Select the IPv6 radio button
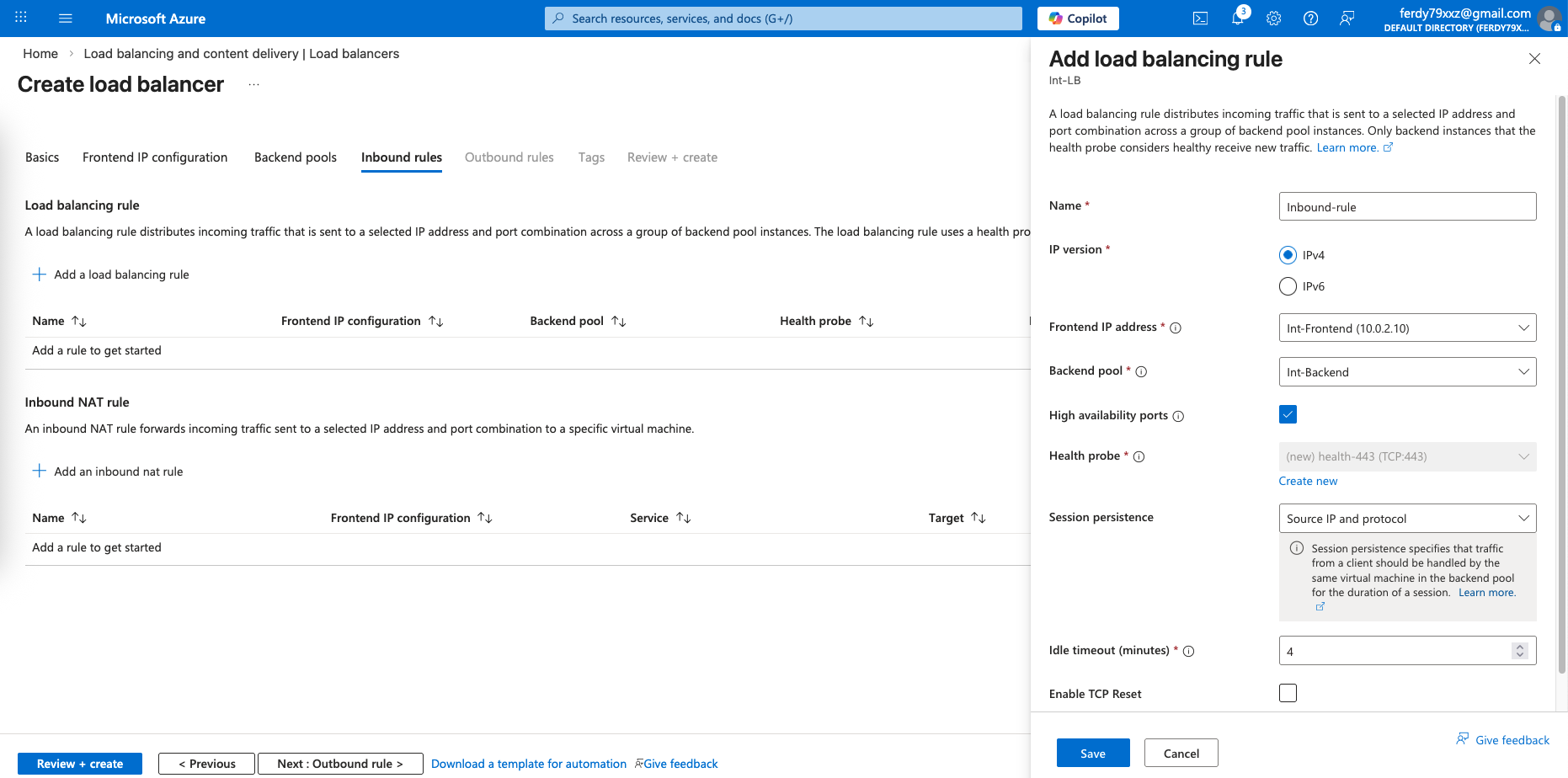This screenshot has width=1568, height=778. coord(1288,286)
